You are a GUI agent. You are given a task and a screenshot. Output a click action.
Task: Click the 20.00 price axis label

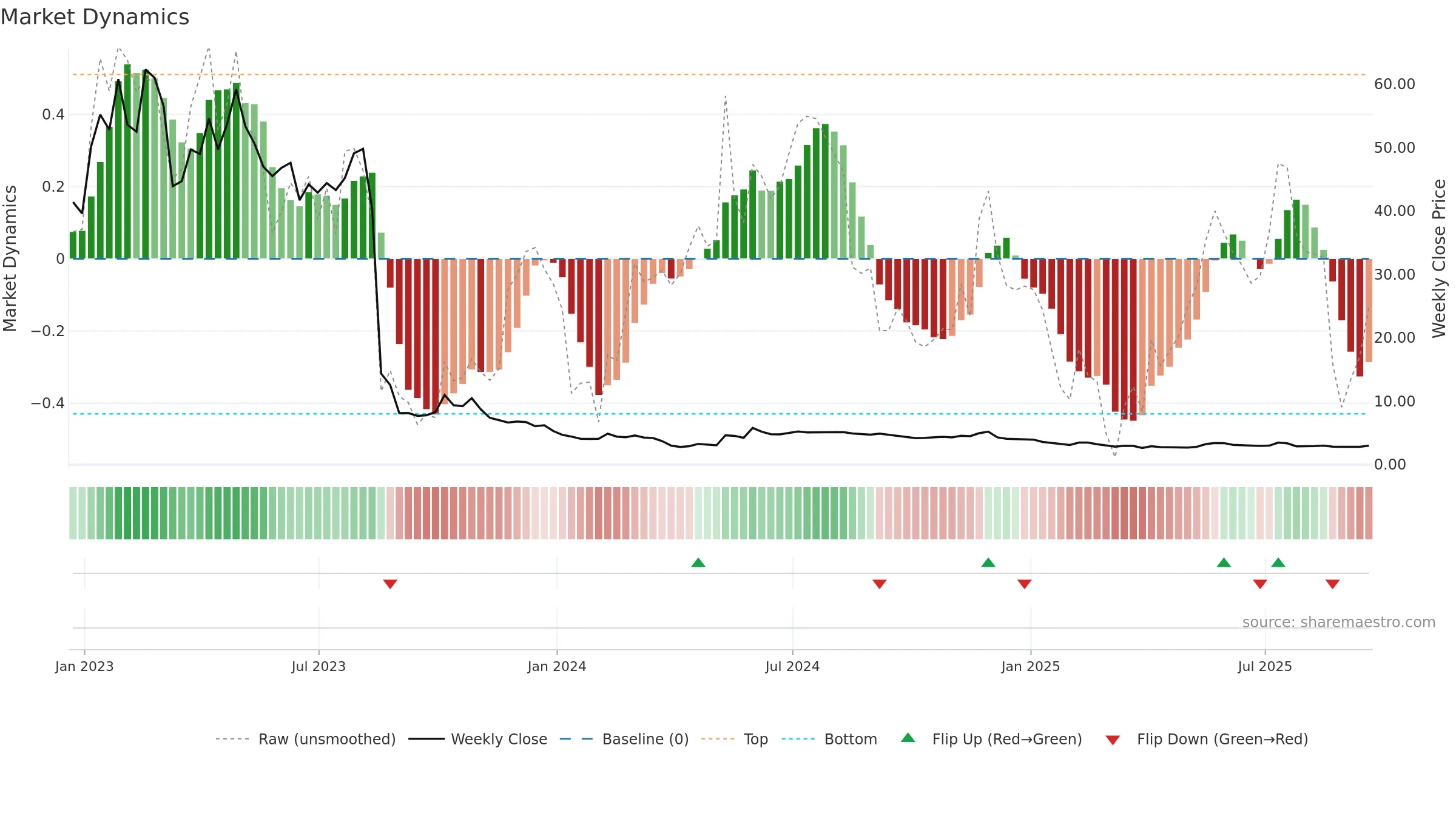tap(1395, 338)
